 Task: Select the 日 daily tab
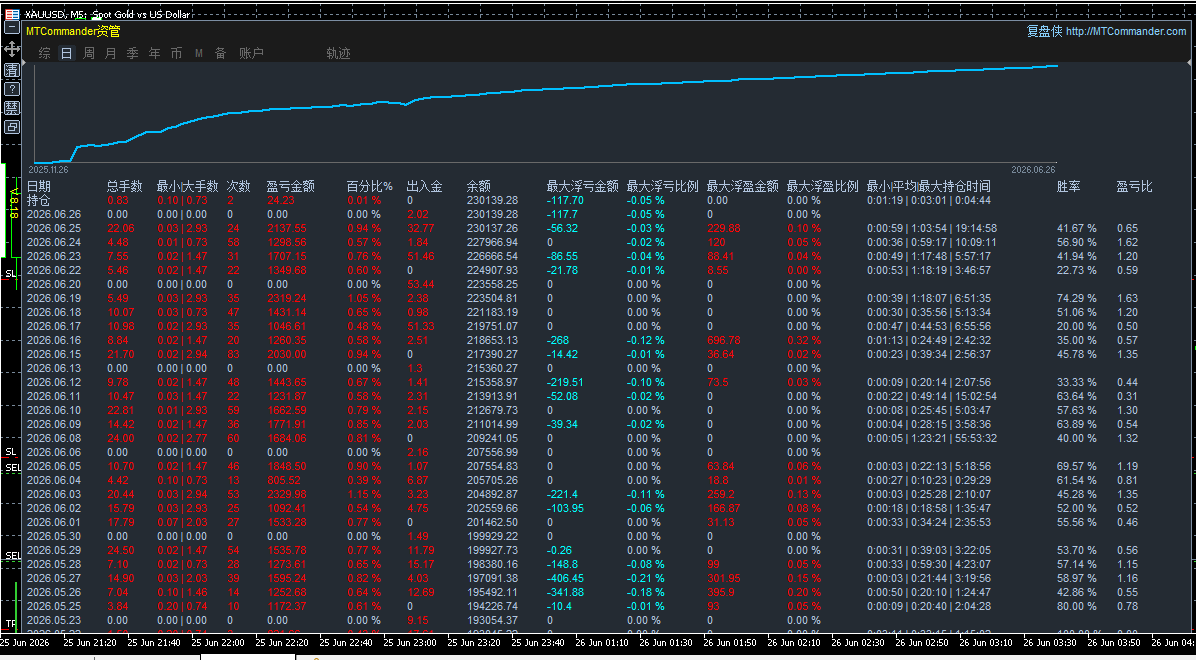pyautogui.click(x=66, y=53)
